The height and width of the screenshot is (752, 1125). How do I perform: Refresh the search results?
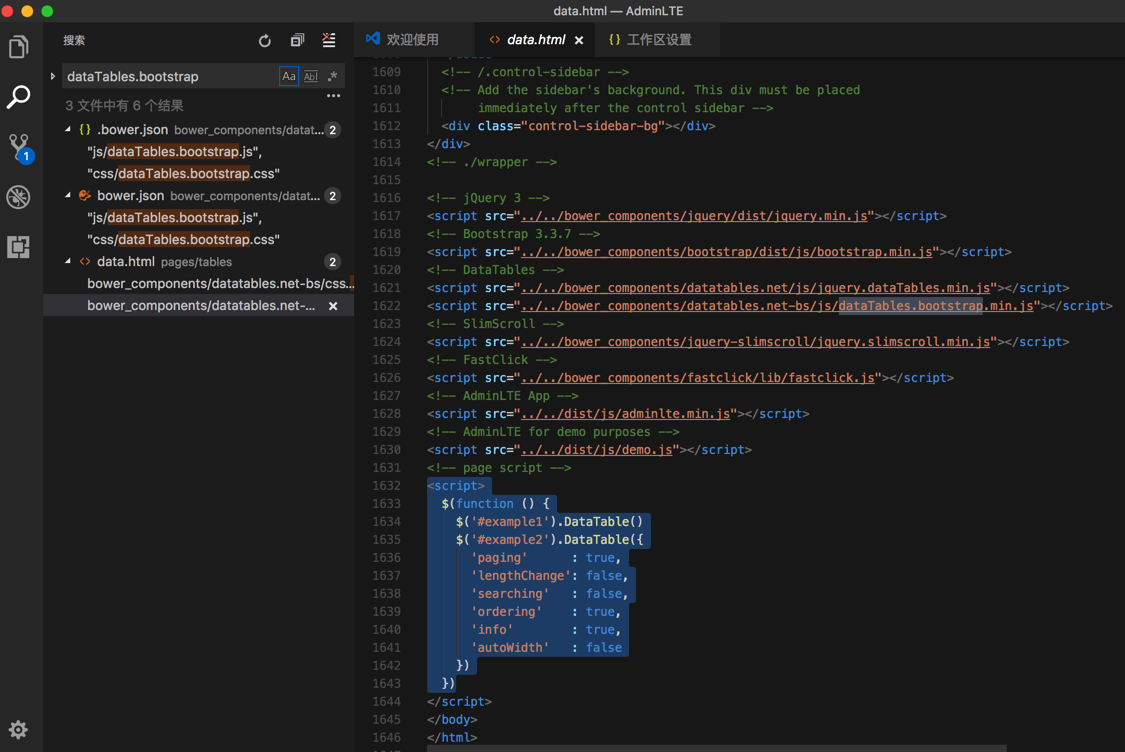coord(265,41)
